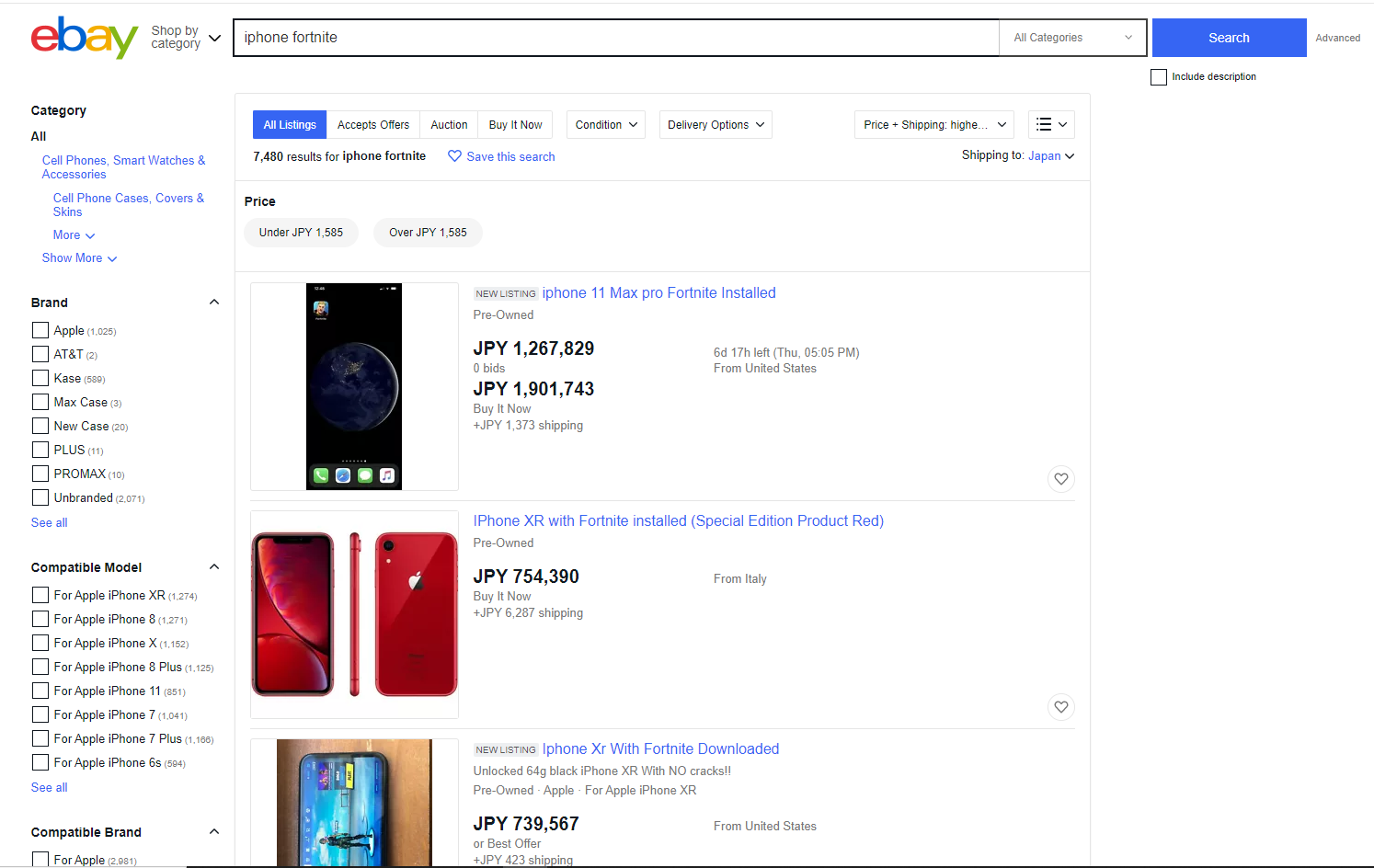Check For Apple iPhone 11 compatible model

(x=40, y=691)
